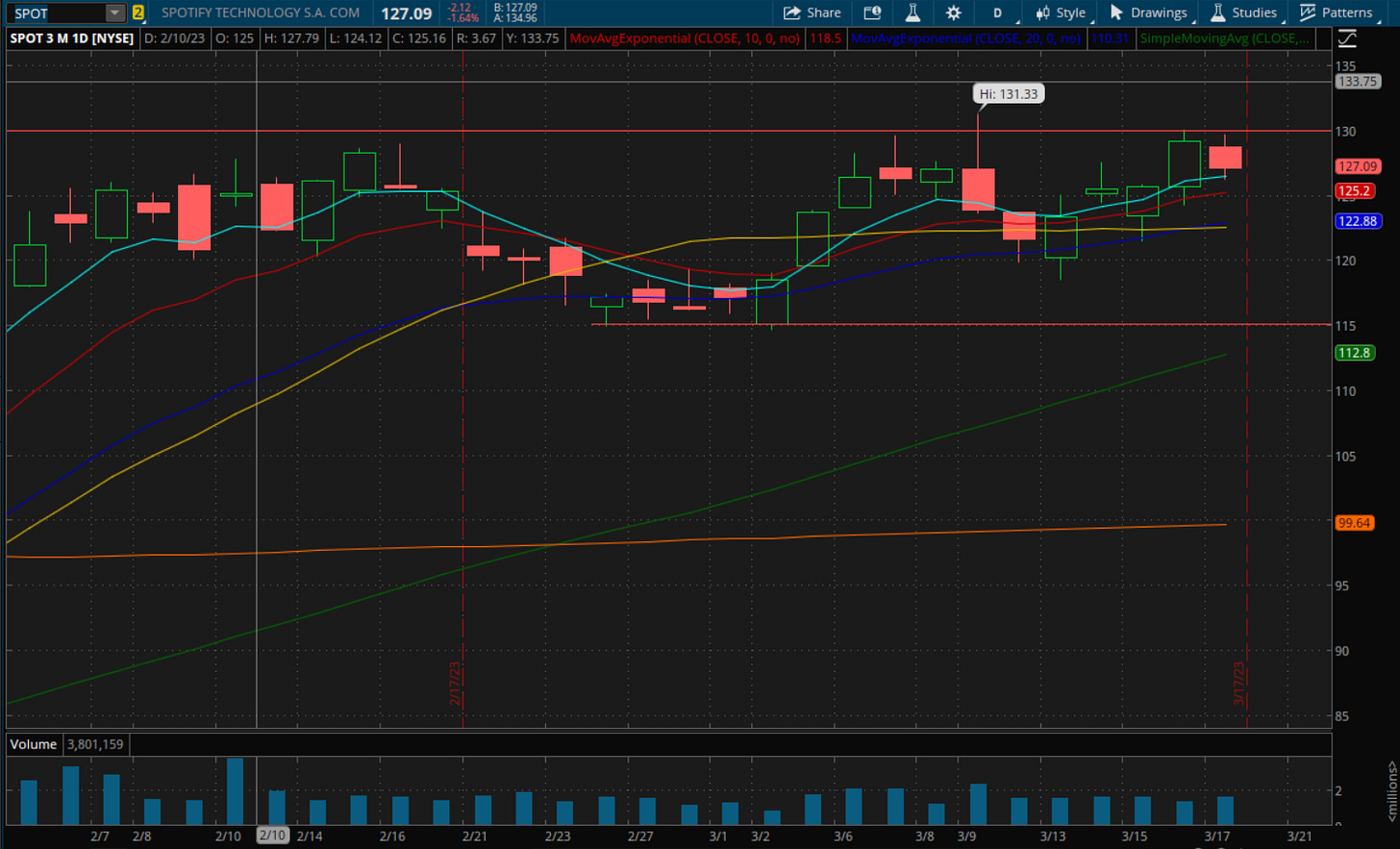Viewport: 1400px width, 849px height.
Task: Click the chart scale icon above price axis
Action: pyautogui.click(x=1347, y=38)
